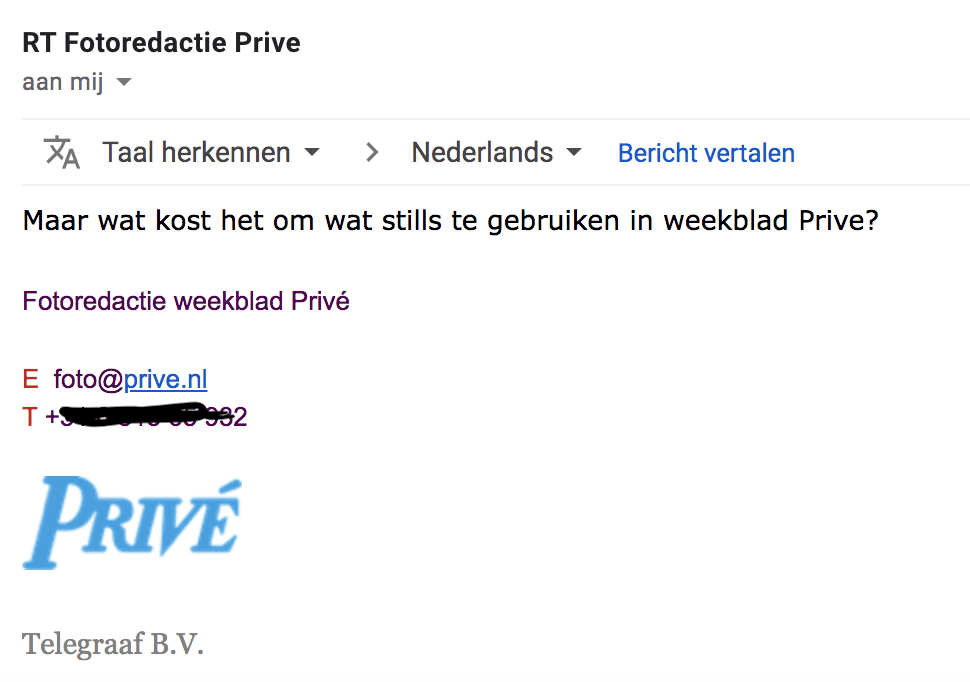The image size is (970, 682).
Task: Open the Nederlands target language dropdown arrow
Action: click(x=574, y=152)
